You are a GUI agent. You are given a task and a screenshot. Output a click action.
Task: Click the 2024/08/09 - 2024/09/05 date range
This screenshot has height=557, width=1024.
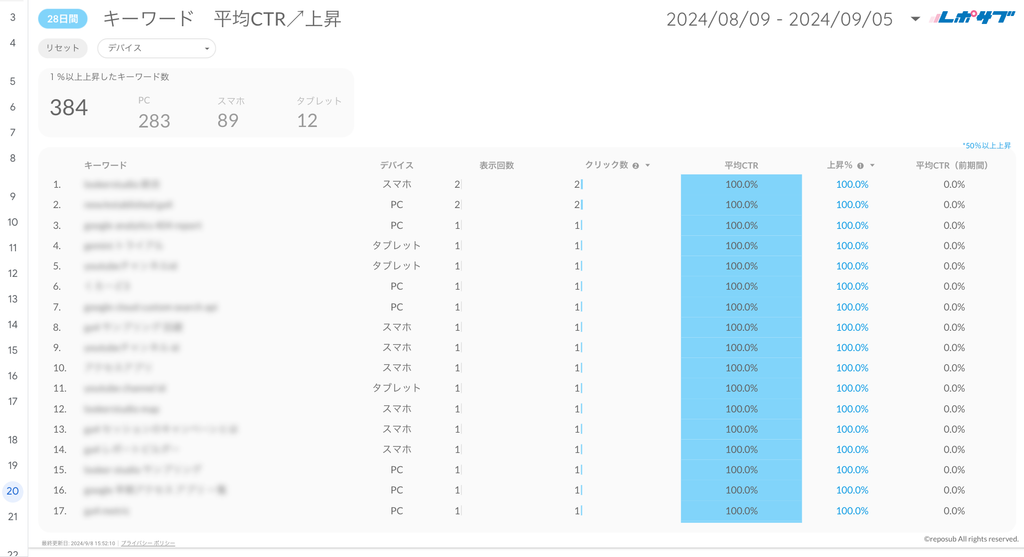pos(779,19)
